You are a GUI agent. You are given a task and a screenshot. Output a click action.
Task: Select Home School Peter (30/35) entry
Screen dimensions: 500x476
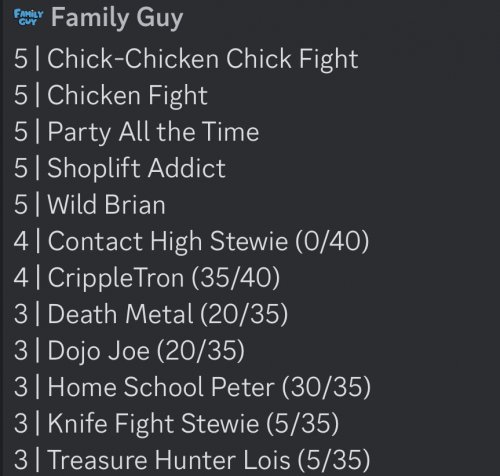[x=192, y=387]
